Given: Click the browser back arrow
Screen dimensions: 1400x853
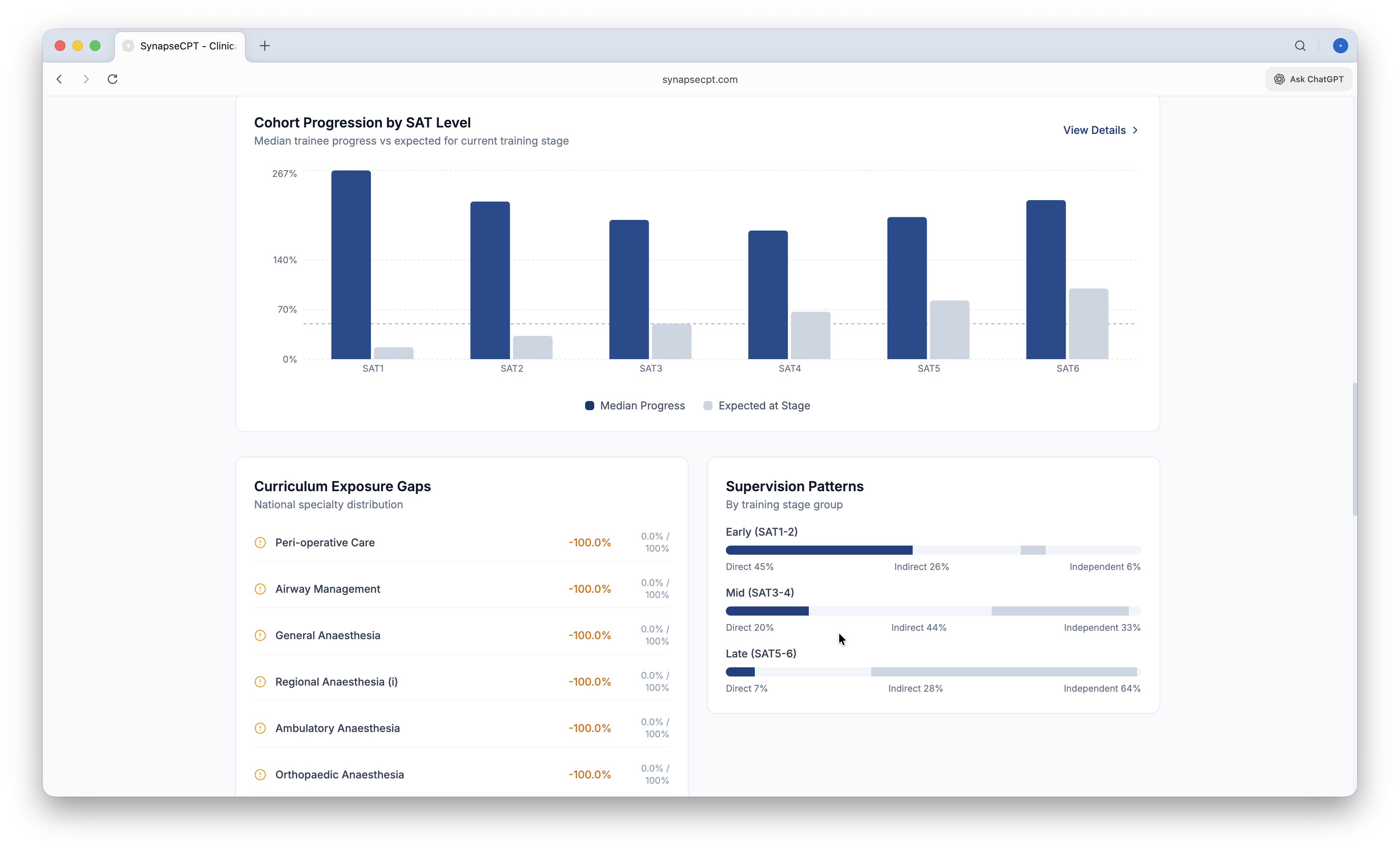Looking at the screenshot, I should (x=59, y=79).
